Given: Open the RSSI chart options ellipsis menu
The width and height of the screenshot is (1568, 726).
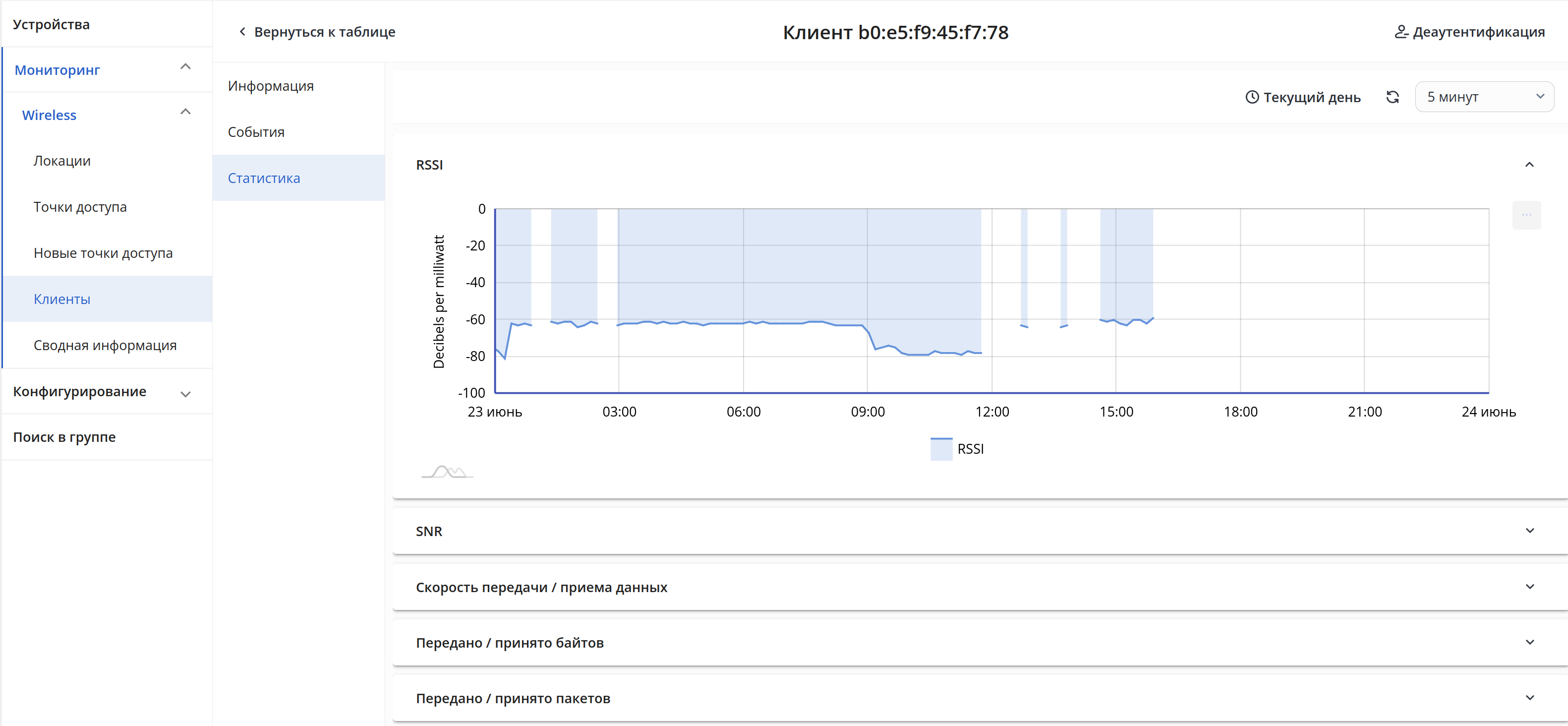Looking at the screenshot, I should click(x=1526, y=215).
